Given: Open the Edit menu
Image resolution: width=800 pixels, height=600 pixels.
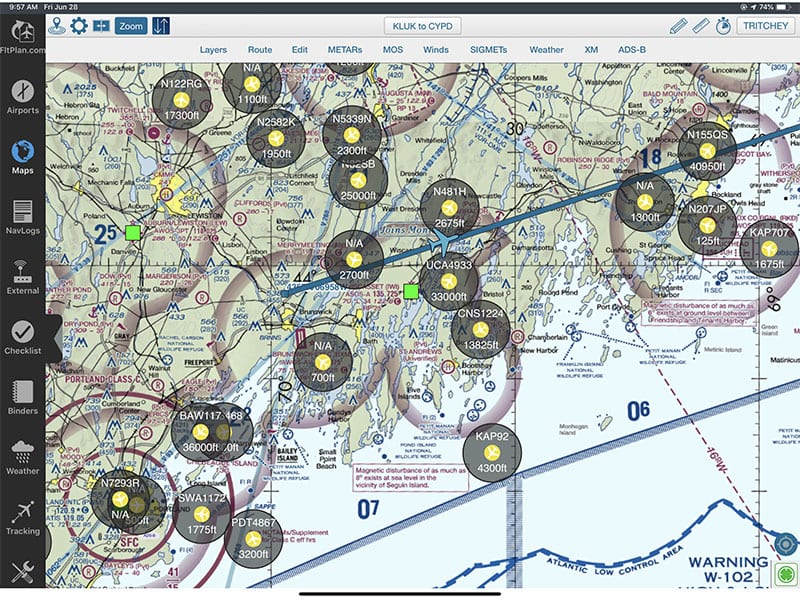Looking at the screenshot, I should [299, 49].
